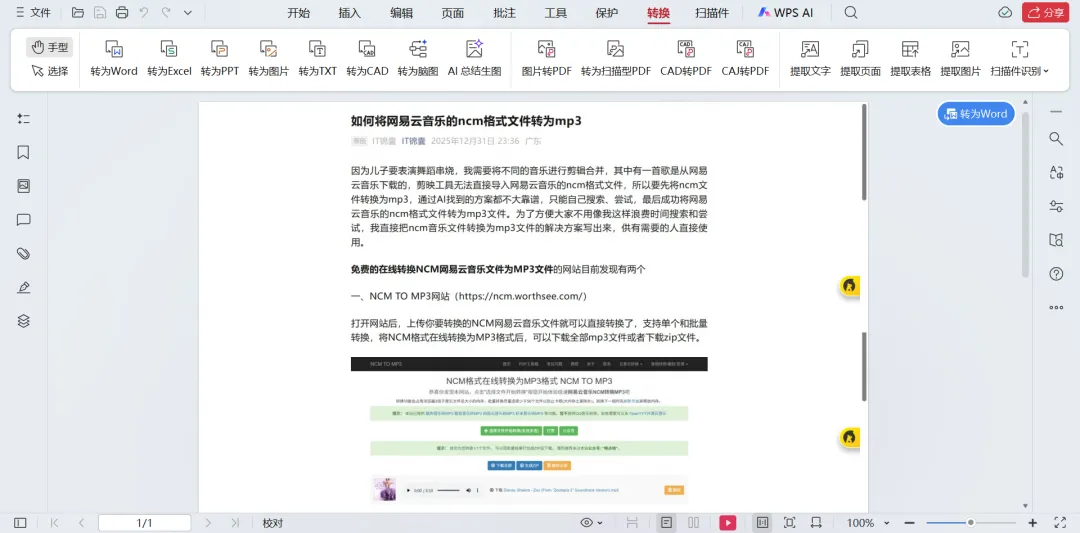Go to the next page arrow
Screen dimensions: 1080x533
[208, 523]
